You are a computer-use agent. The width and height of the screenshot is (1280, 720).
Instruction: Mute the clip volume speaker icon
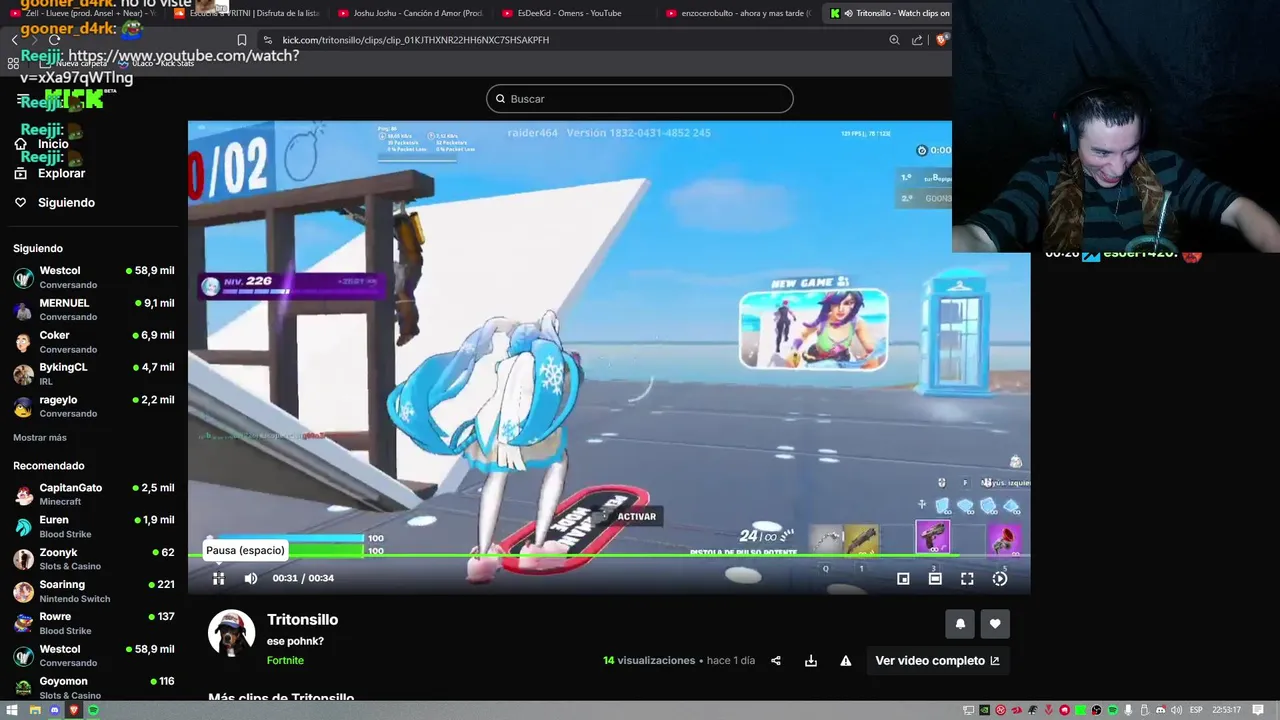251,578
